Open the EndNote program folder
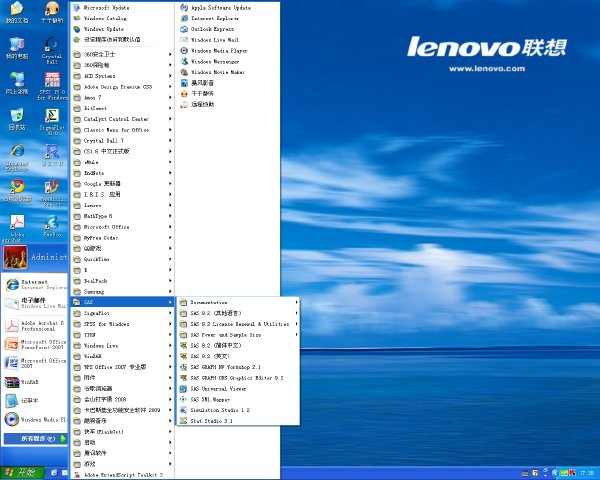600x480 pixels. point(122,173)
